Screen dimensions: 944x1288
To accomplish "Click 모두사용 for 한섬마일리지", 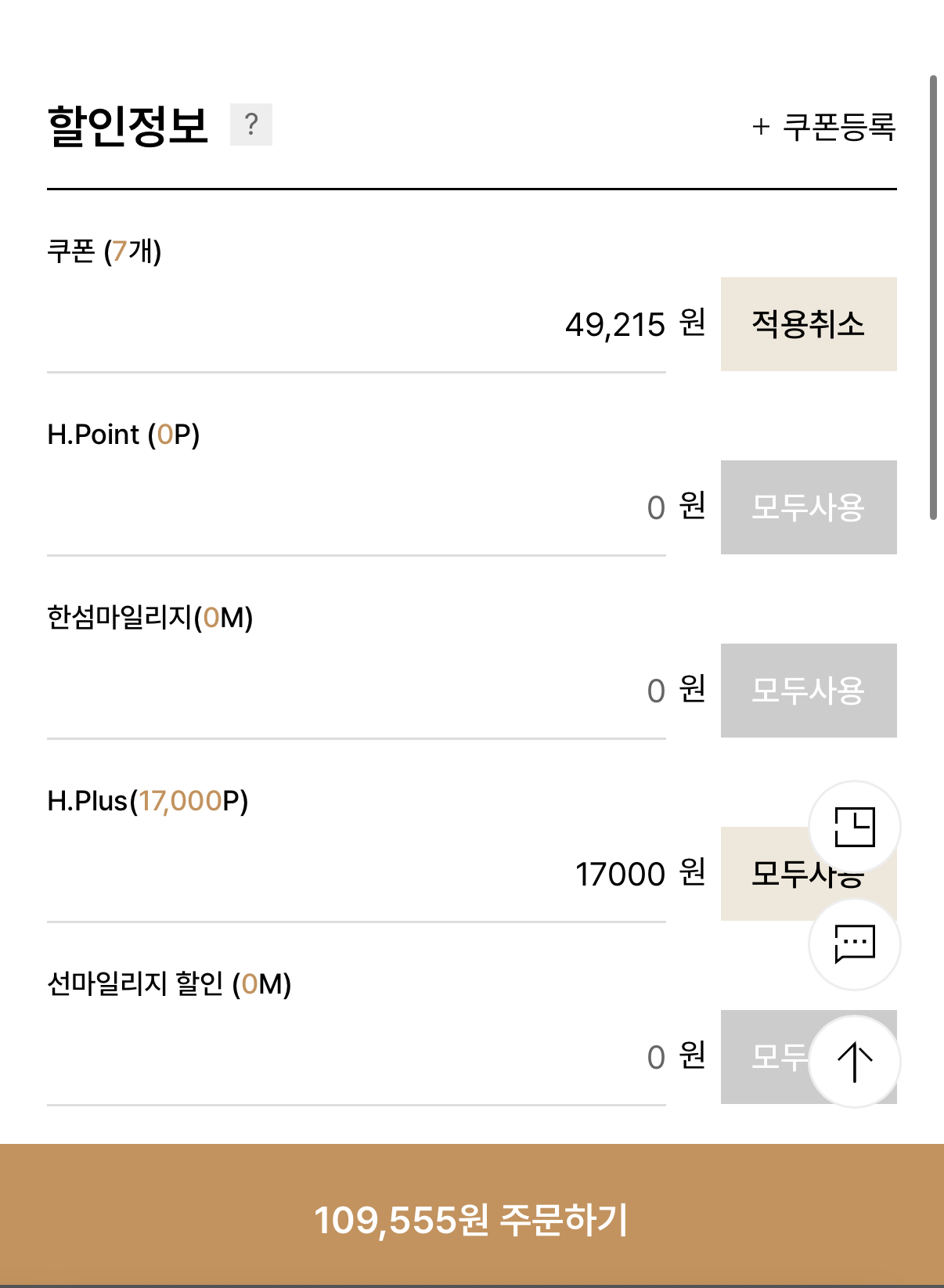I will [x=808, y=691].
